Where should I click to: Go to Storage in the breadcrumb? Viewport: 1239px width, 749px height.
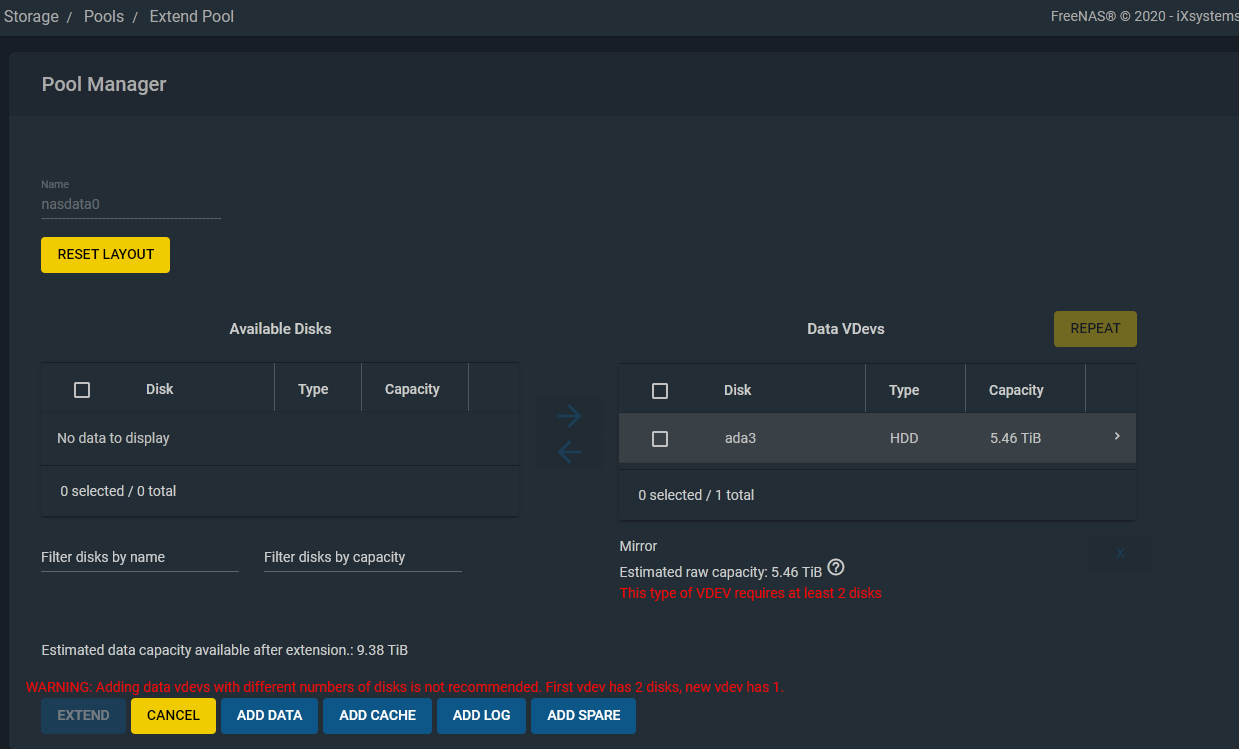click(31, 17)
